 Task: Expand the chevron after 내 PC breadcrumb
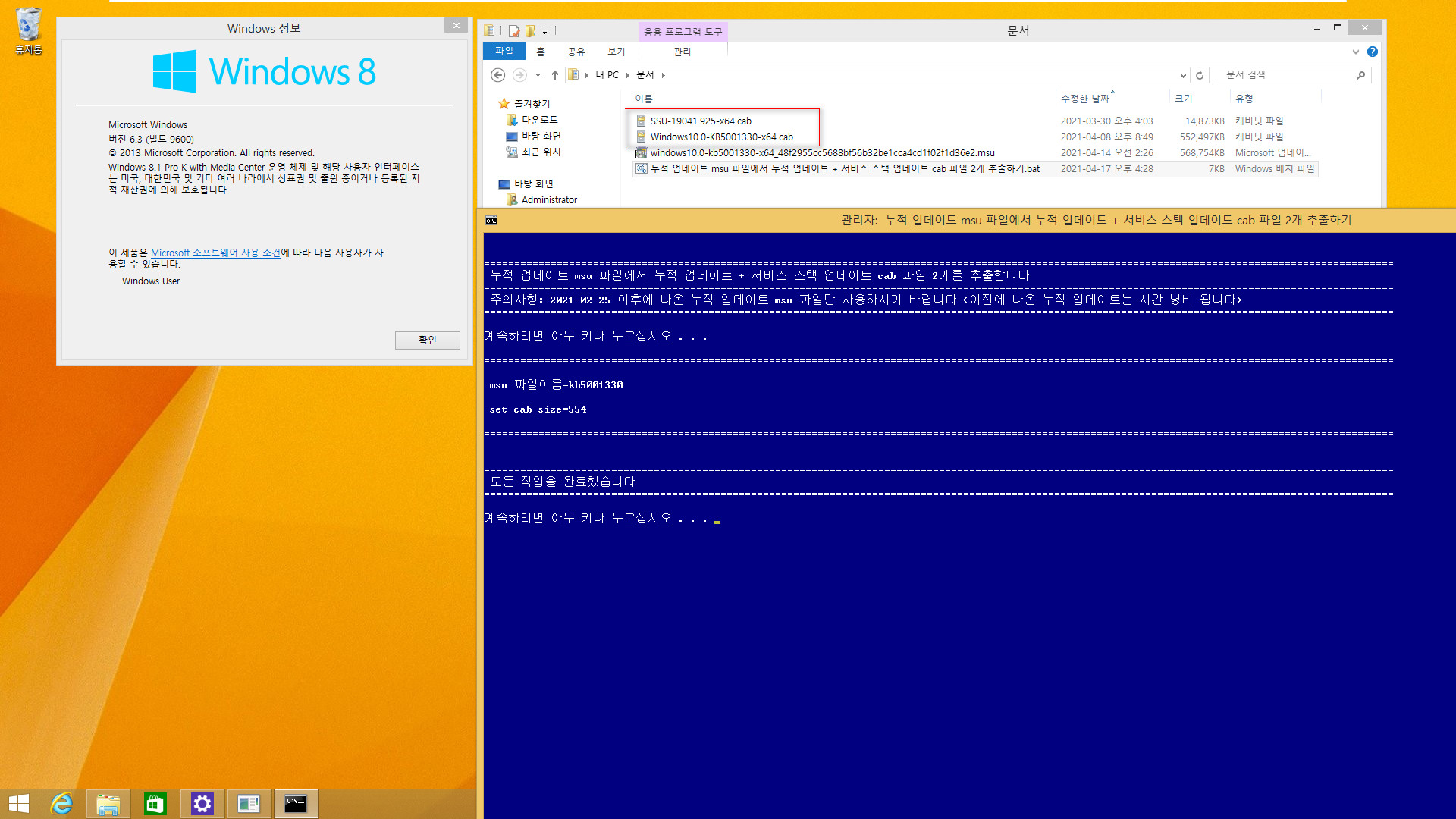628,75
